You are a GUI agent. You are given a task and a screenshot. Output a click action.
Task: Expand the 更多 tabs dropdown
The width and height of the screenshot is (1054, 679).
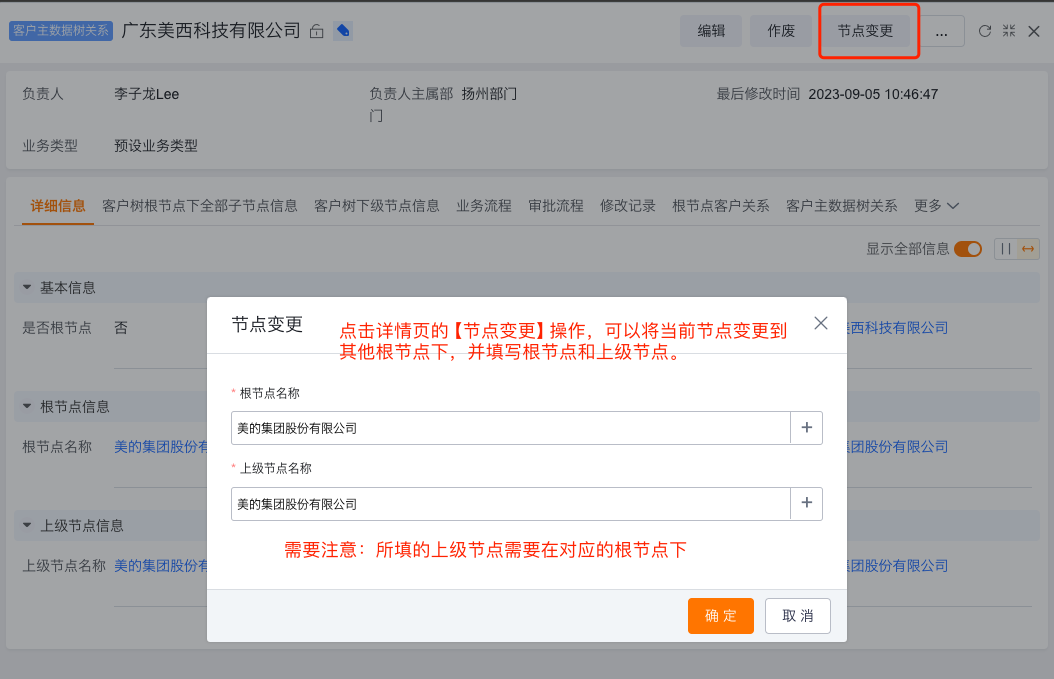tap(936, 206)
